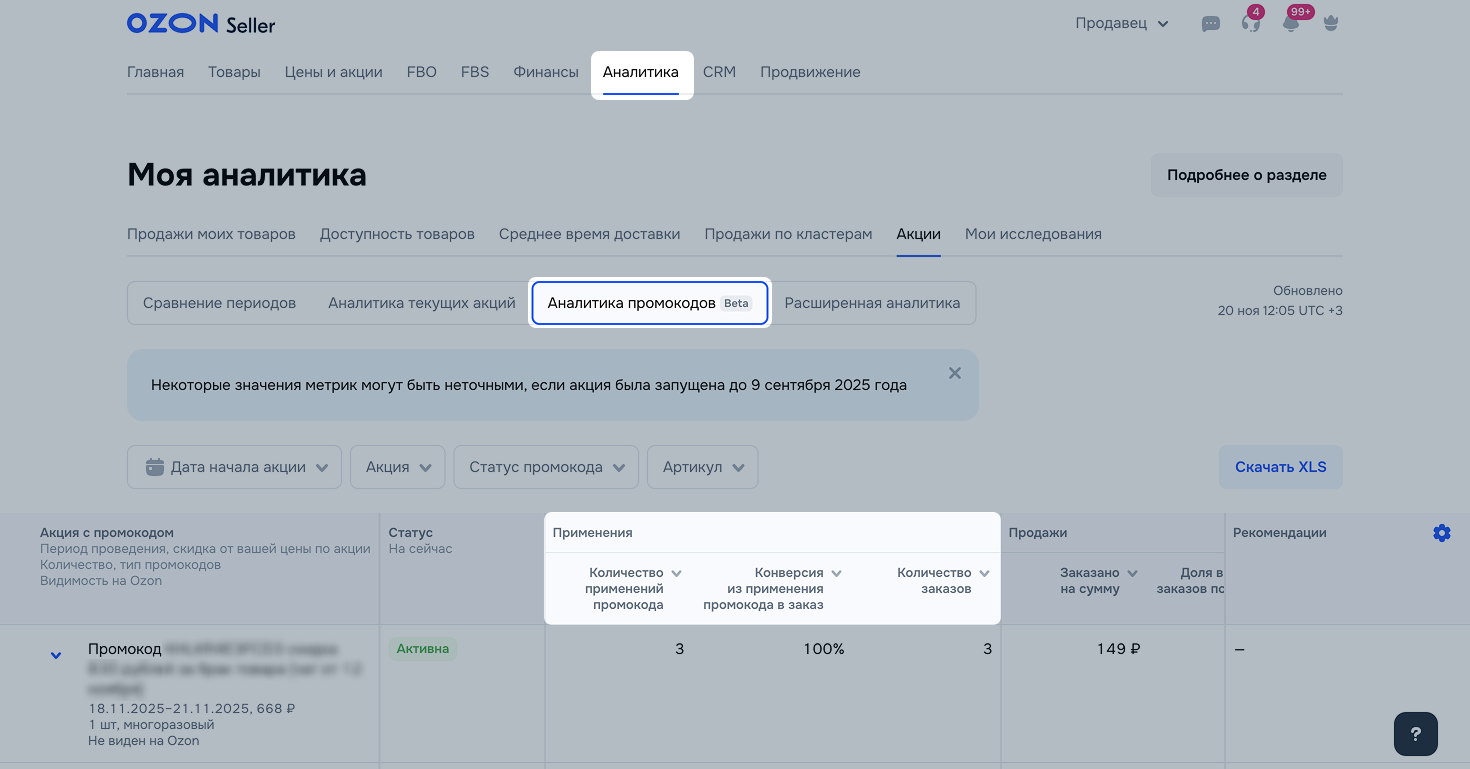The width and height of the screenshot is (1470, 769).
Task: Go to Цены и акции menu
Action: click(333, 72)
